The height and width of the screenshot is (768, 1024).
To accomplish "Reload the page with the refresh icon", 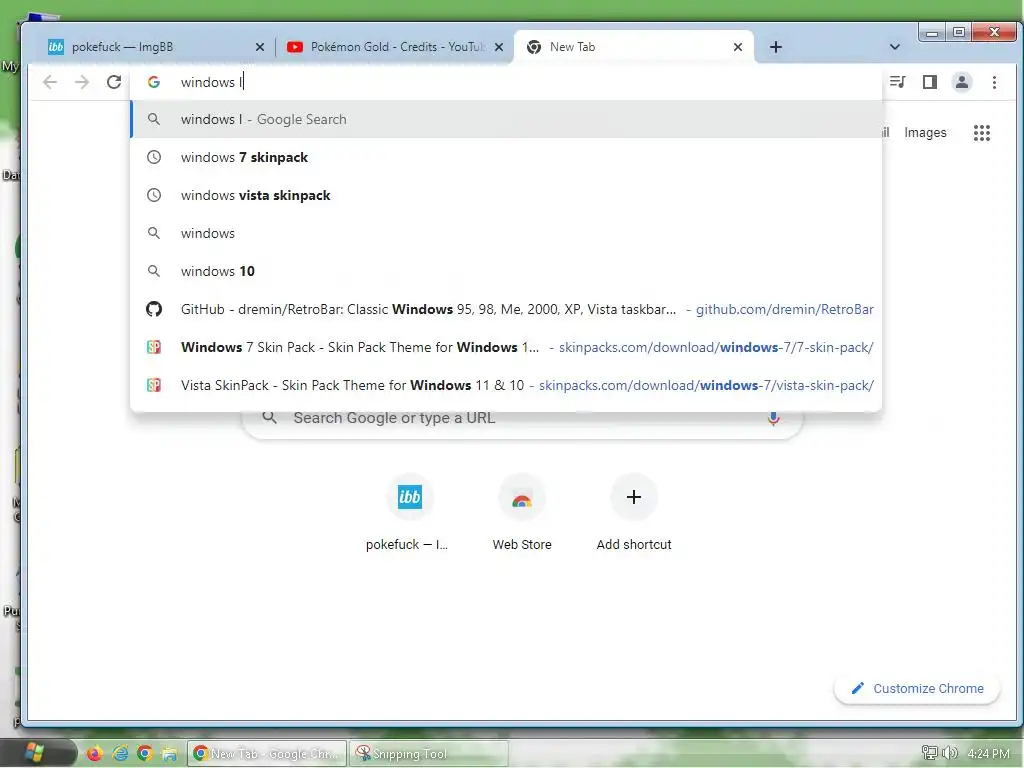I will point(114,82).
